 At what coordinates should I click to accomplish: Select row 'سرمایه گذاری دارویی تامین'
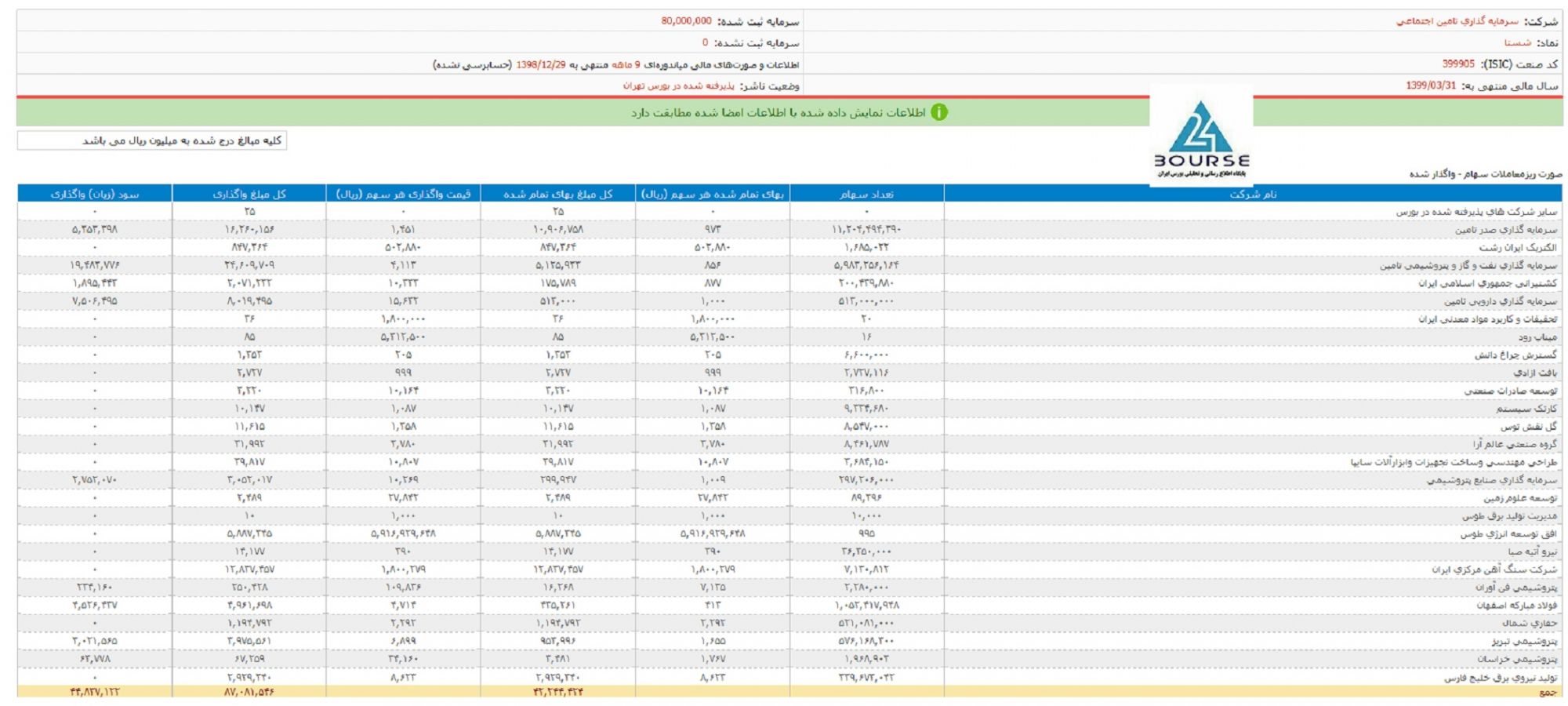tap(789, 301)
